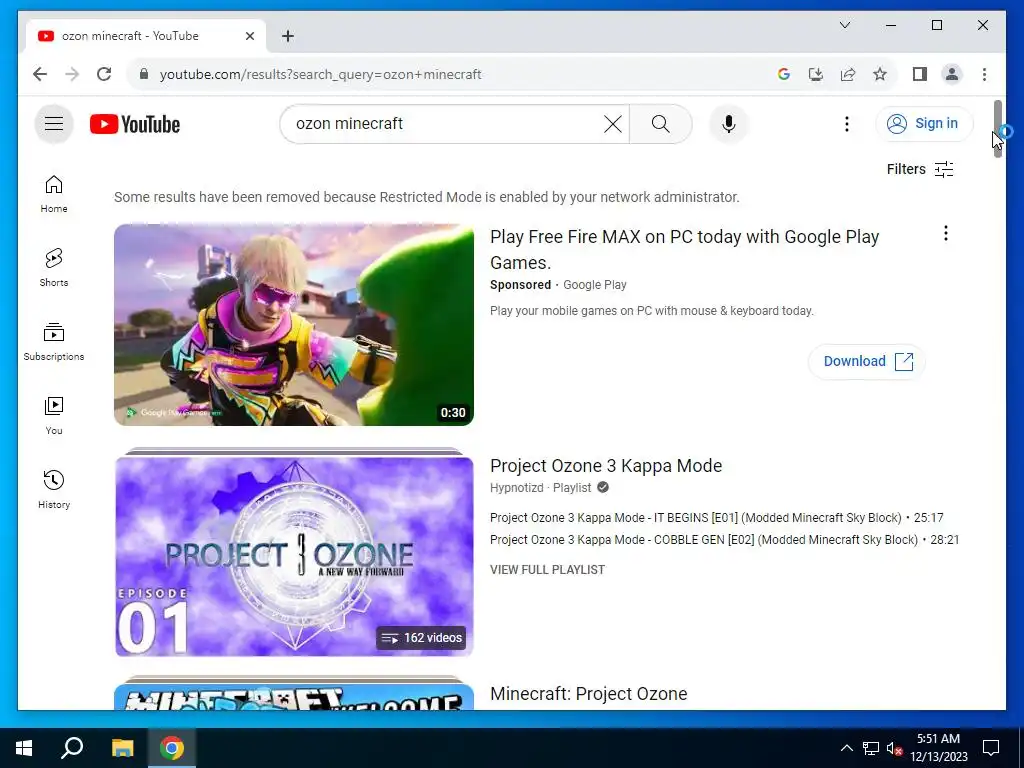
Task: Open YouTube settings three-dot menu
Action: click(846, 124)
